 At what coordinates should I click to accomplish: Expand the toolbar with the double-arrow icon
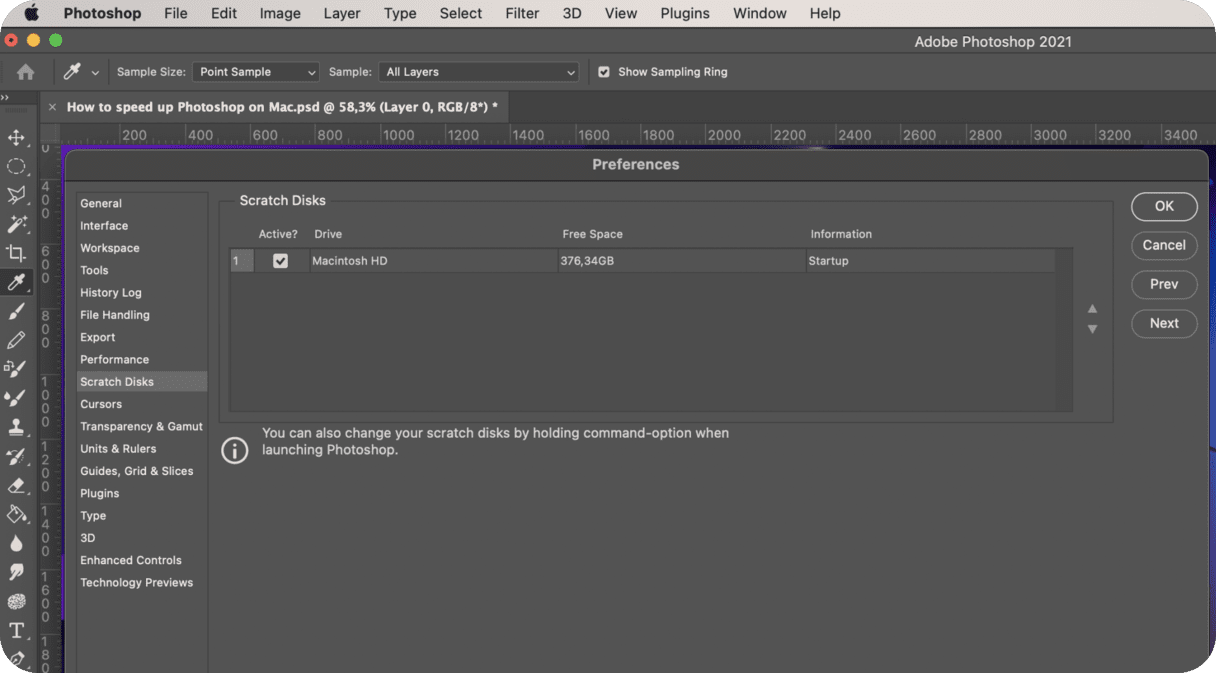pos(5,97)
